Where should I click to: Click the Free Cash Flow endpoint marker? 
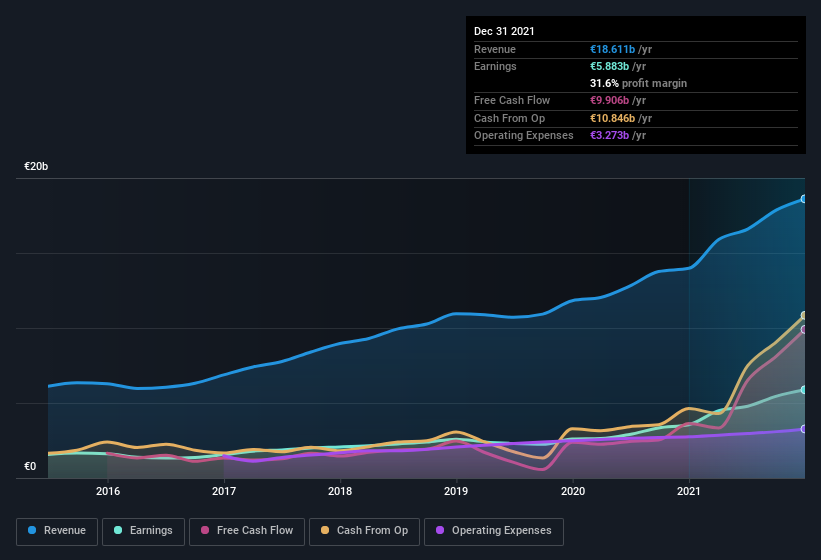(804, 330)
